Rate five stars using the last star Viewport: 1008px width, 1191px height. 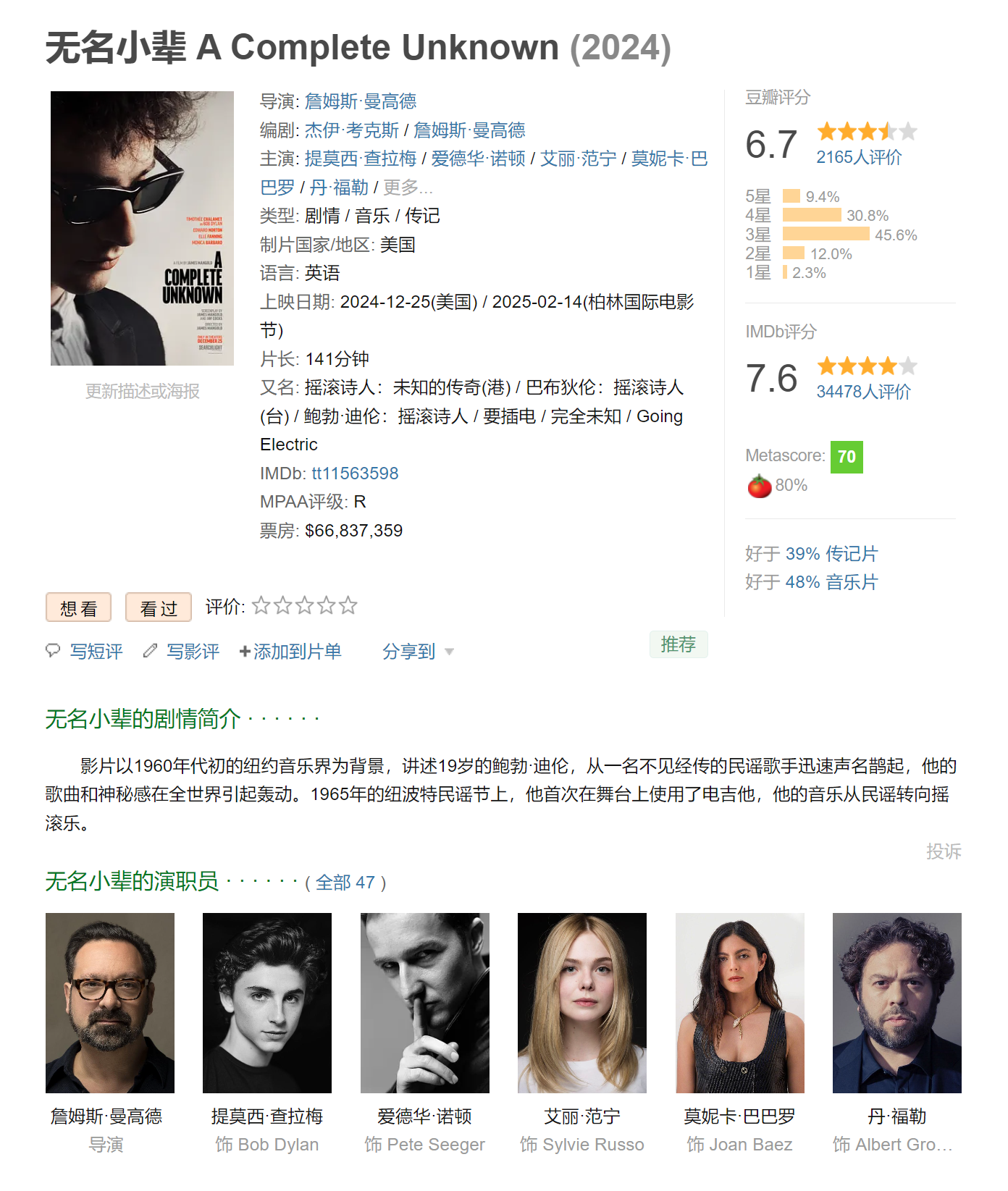point(348,605)
